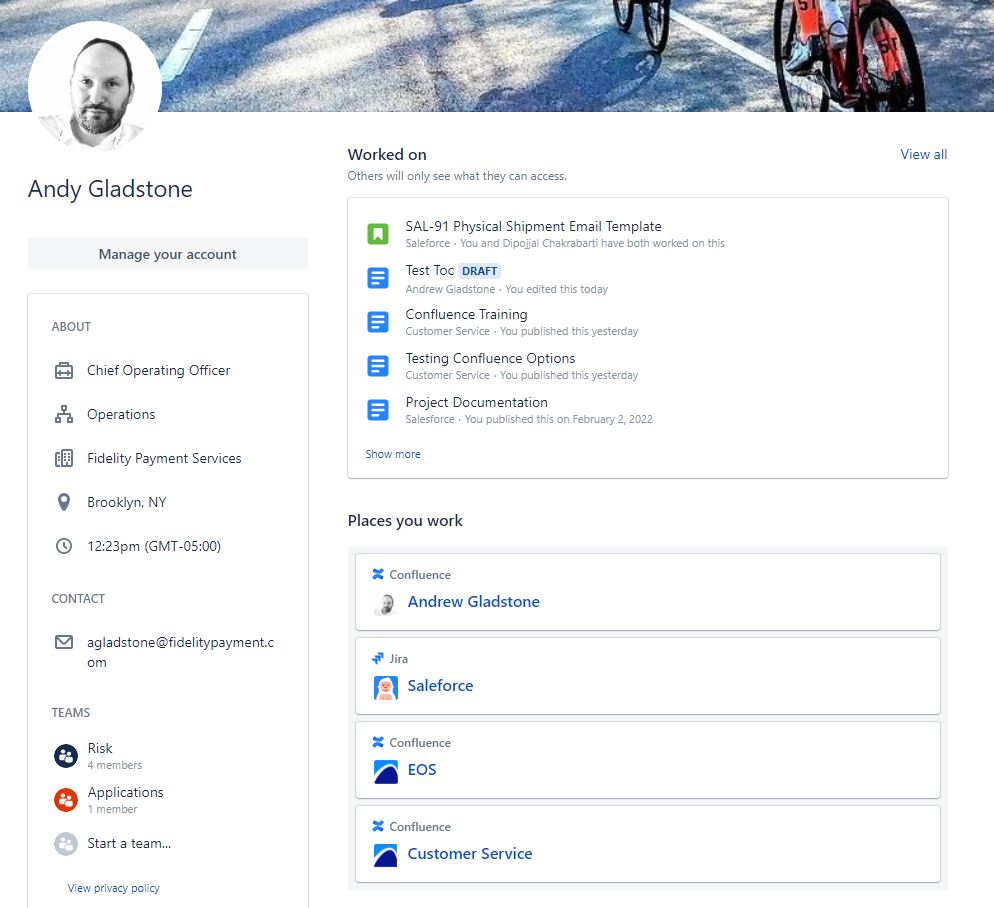Click the Start a team plus icon

click(65, 844)
